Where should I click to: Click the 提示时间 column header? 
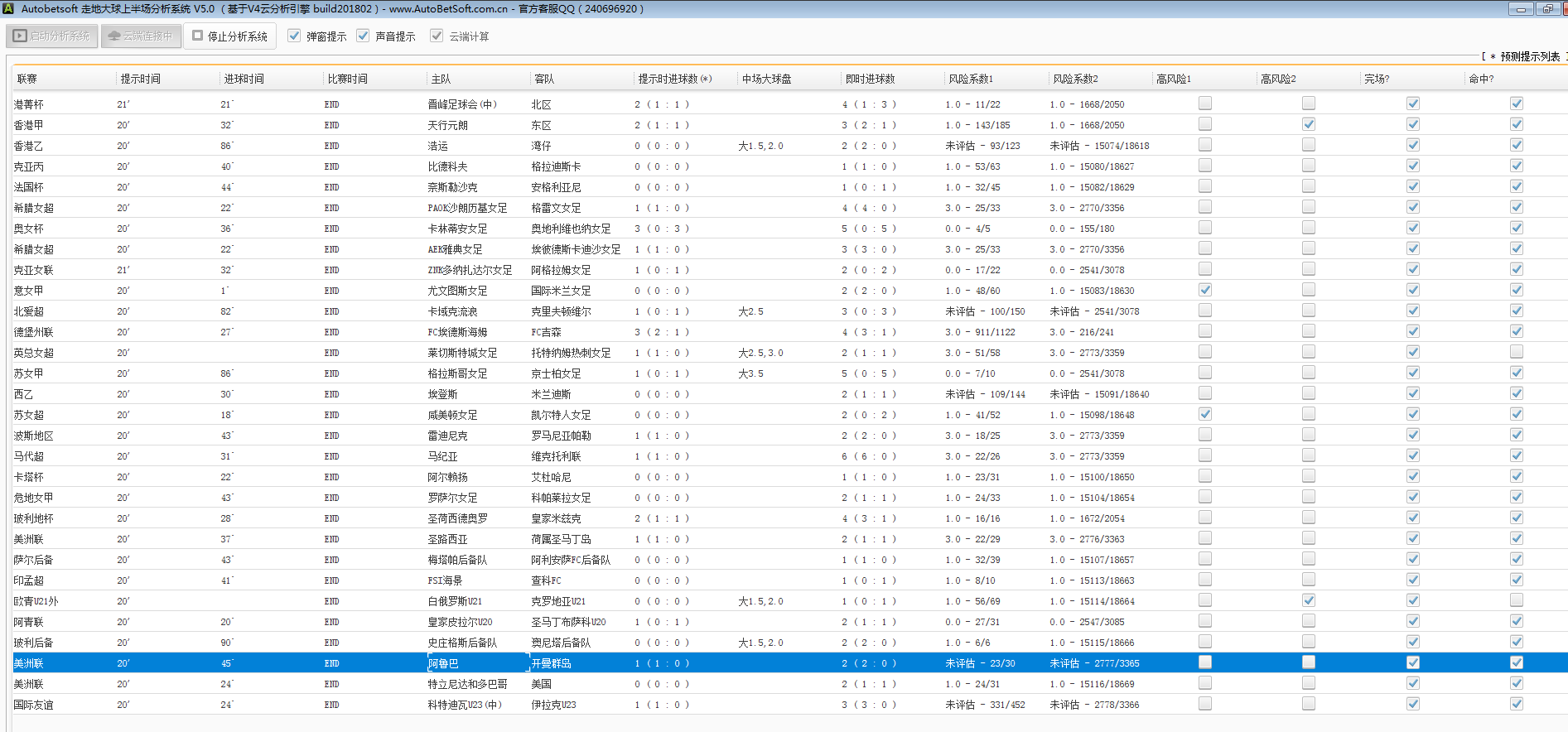(140, 79)
